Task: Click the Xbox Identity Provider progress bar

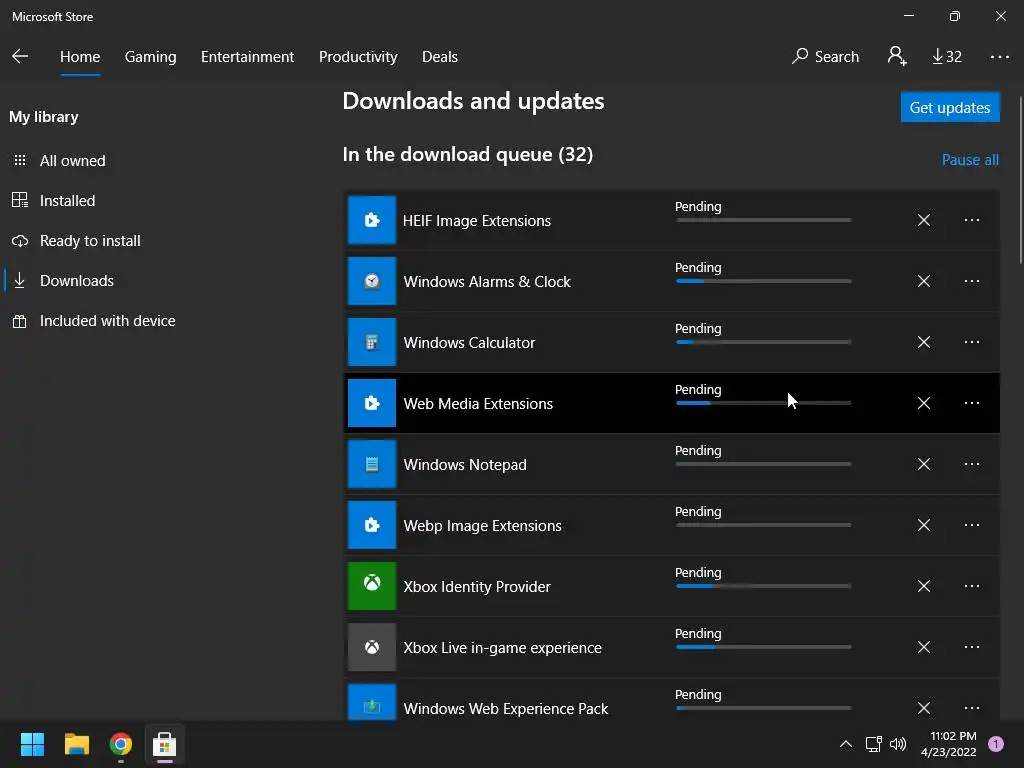Action: coord(763,586)
